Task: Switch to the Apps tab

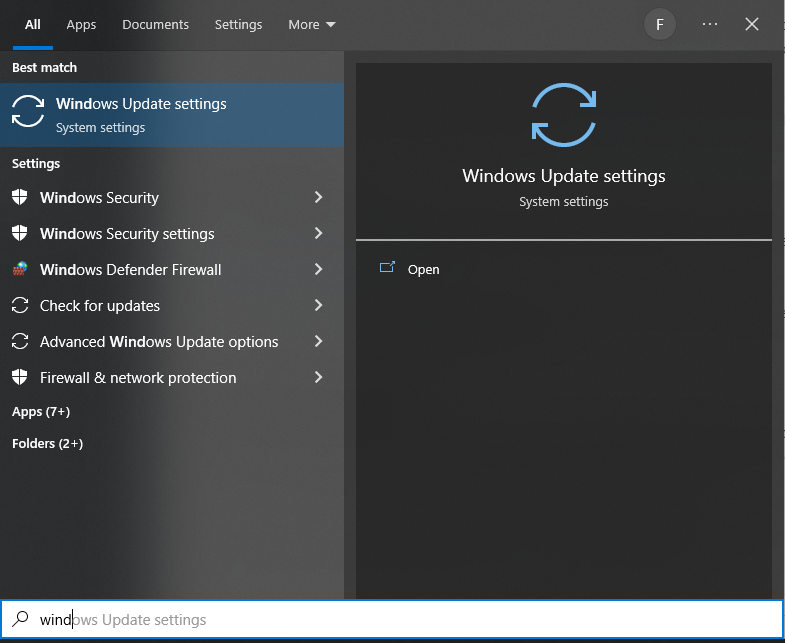Action: (81, 25)
